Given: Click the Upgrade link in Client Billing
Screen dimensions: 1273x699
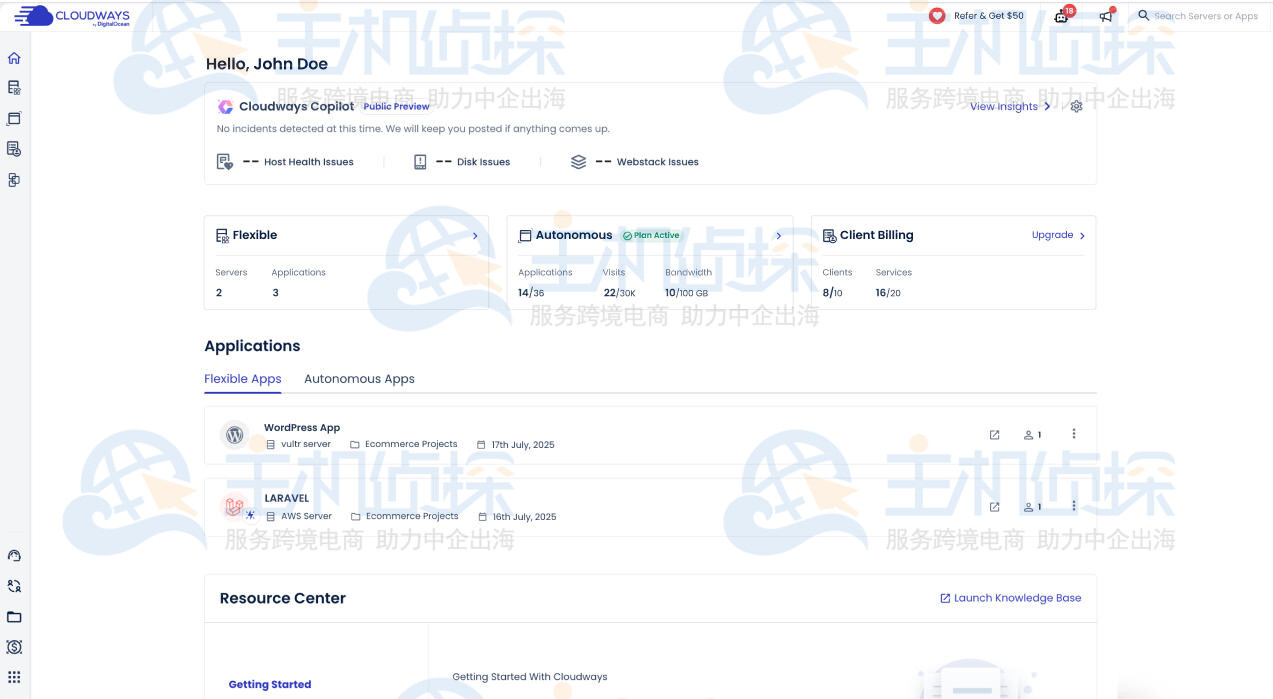Looking at the screenshot, I should click(1052, 235).
